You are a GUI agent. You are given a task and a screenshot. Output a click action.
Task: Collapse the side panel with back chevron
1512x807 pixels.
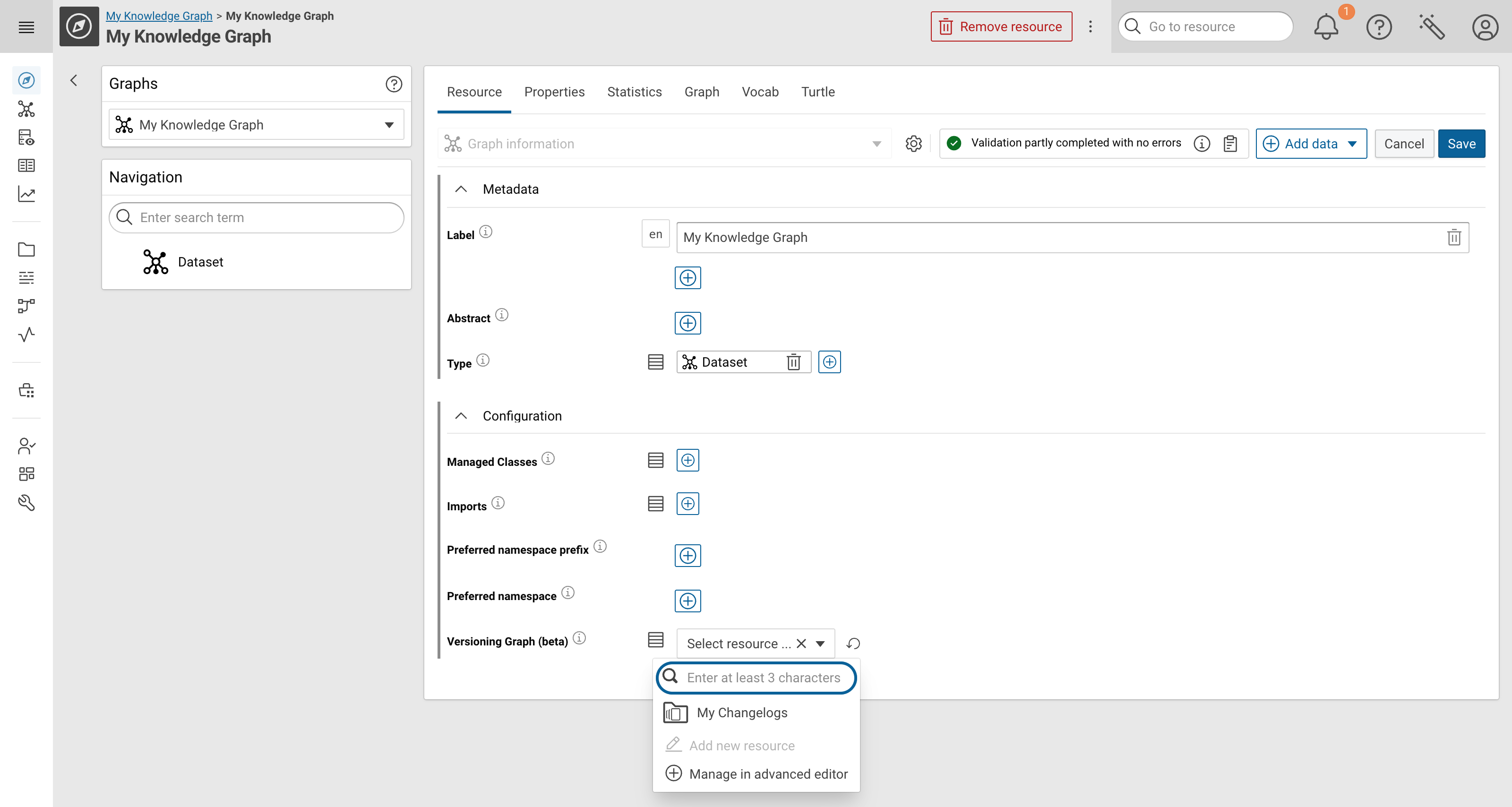tap(74, 80)
